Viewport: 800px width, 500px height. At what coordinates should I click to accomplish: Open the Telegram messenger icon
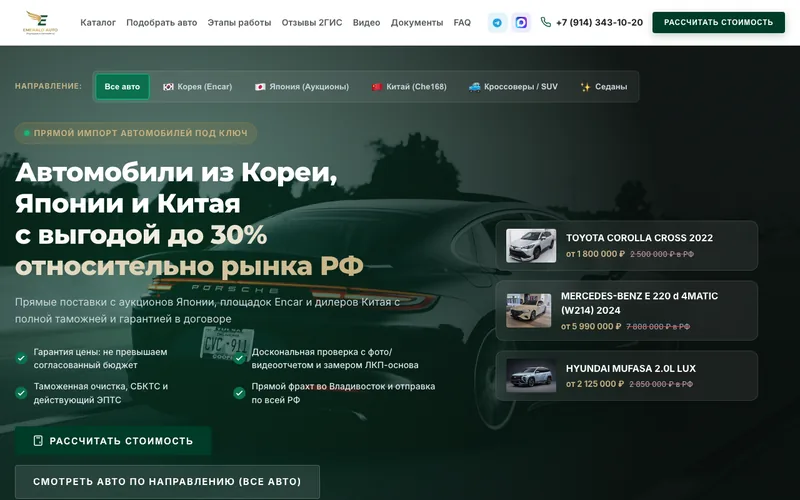(x=497, y=22)
